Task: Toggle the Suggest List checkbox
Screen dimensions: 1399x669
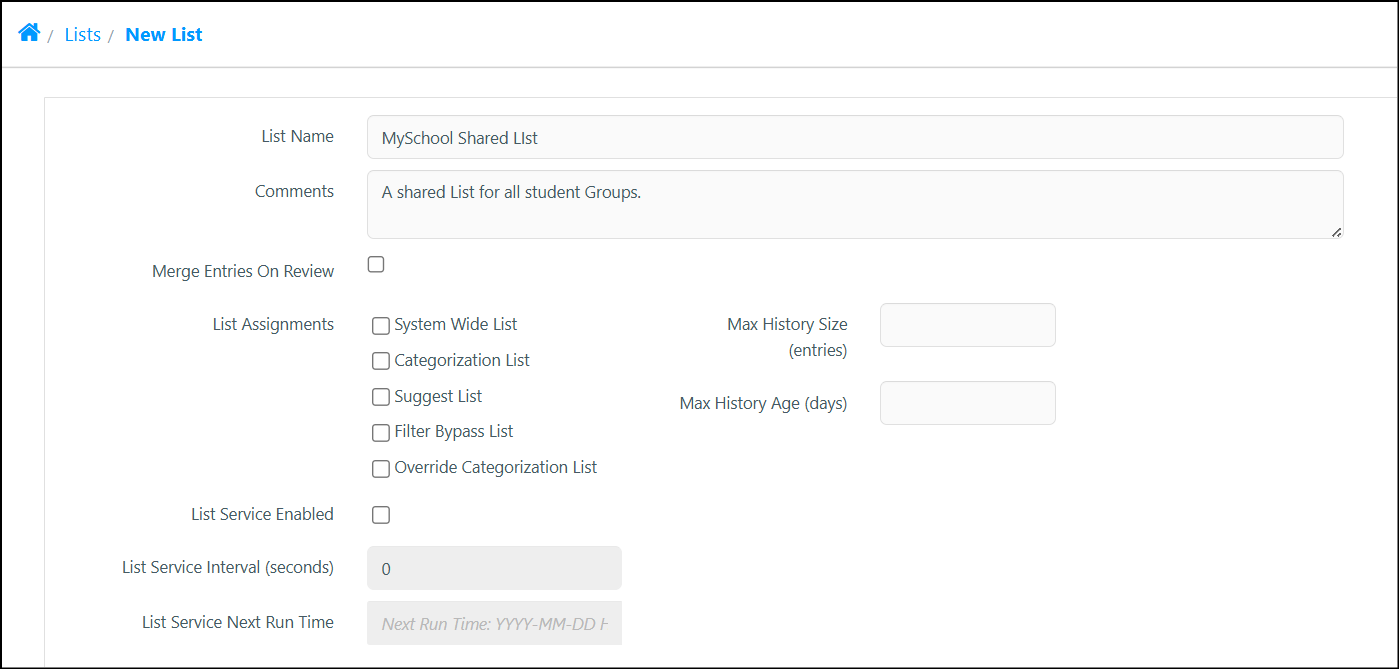Action: pos(381,397)
